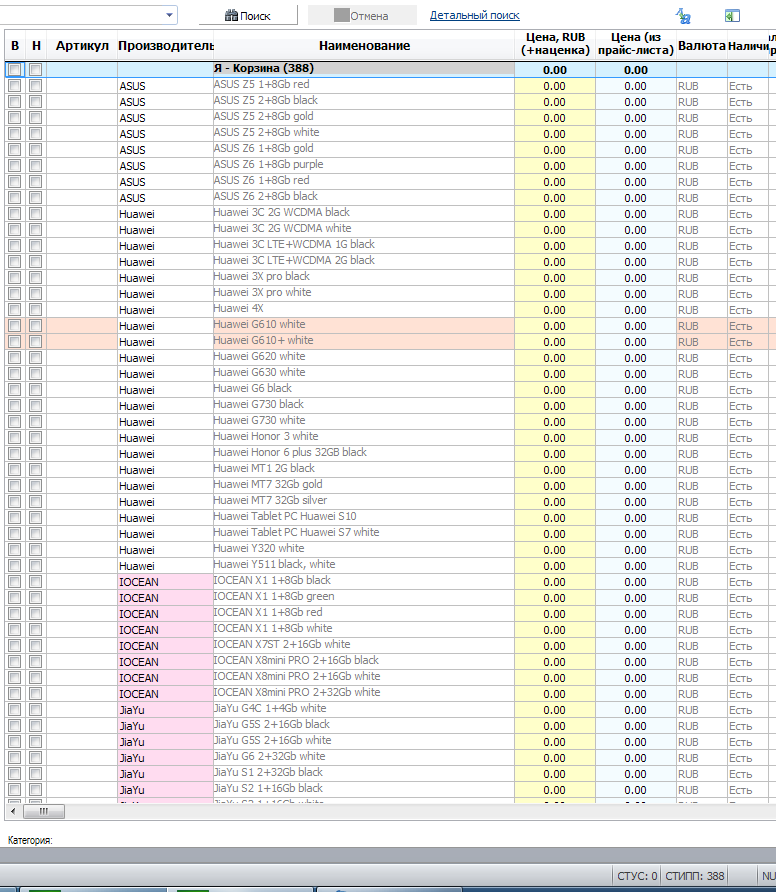Click the Н column header
Screen dimensions: 776x892
(36, 46)
